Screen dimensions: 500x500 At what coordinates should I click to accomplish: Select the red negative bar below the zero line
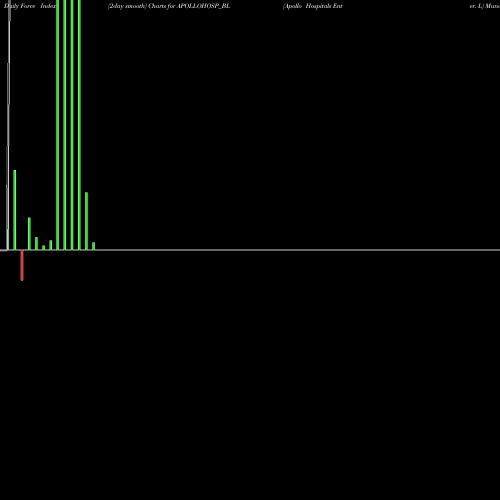pyautogui.click(x=22, y=265)
